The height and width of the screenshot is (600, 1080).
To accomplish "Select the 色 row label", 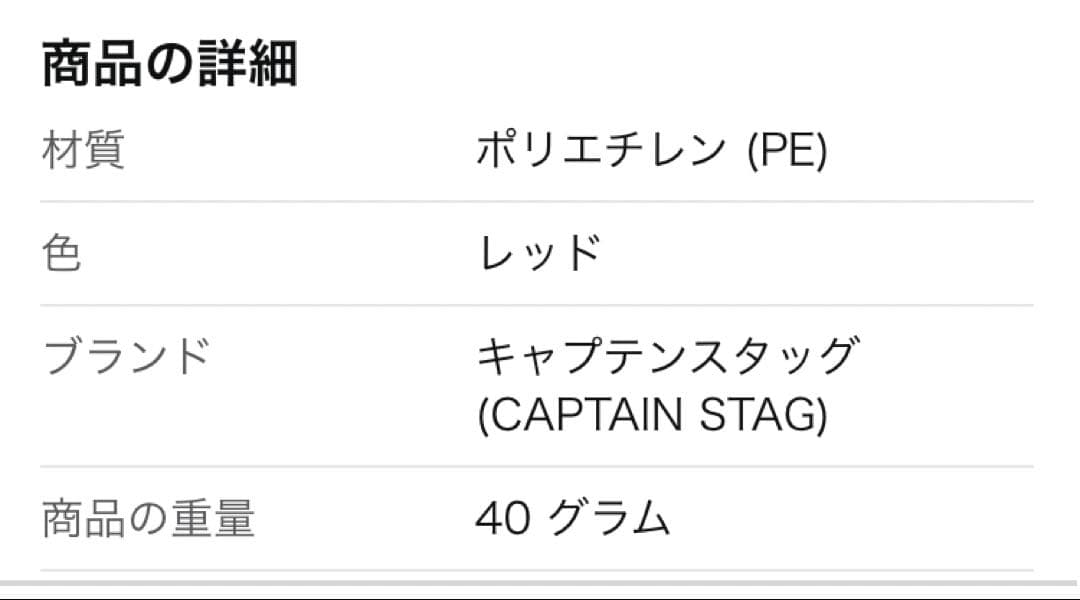I will click(62, 253).
